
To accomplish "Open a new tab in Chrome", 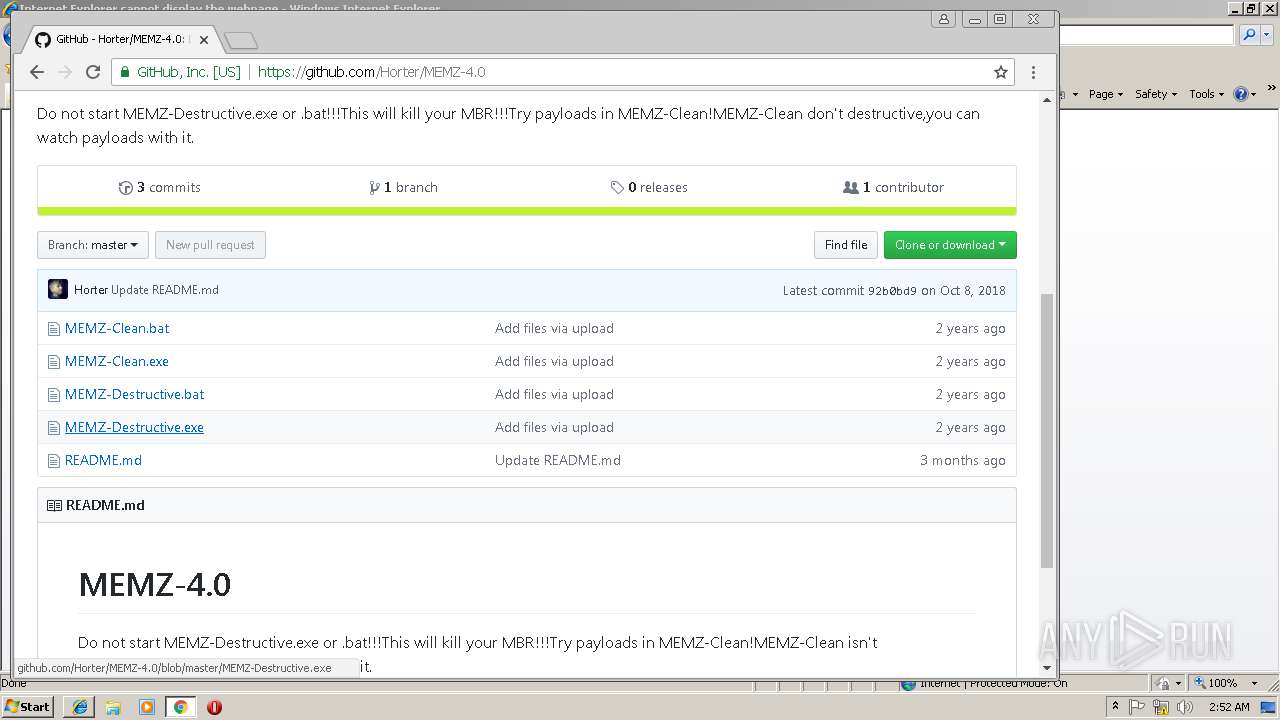I will [x=241, y=40].
